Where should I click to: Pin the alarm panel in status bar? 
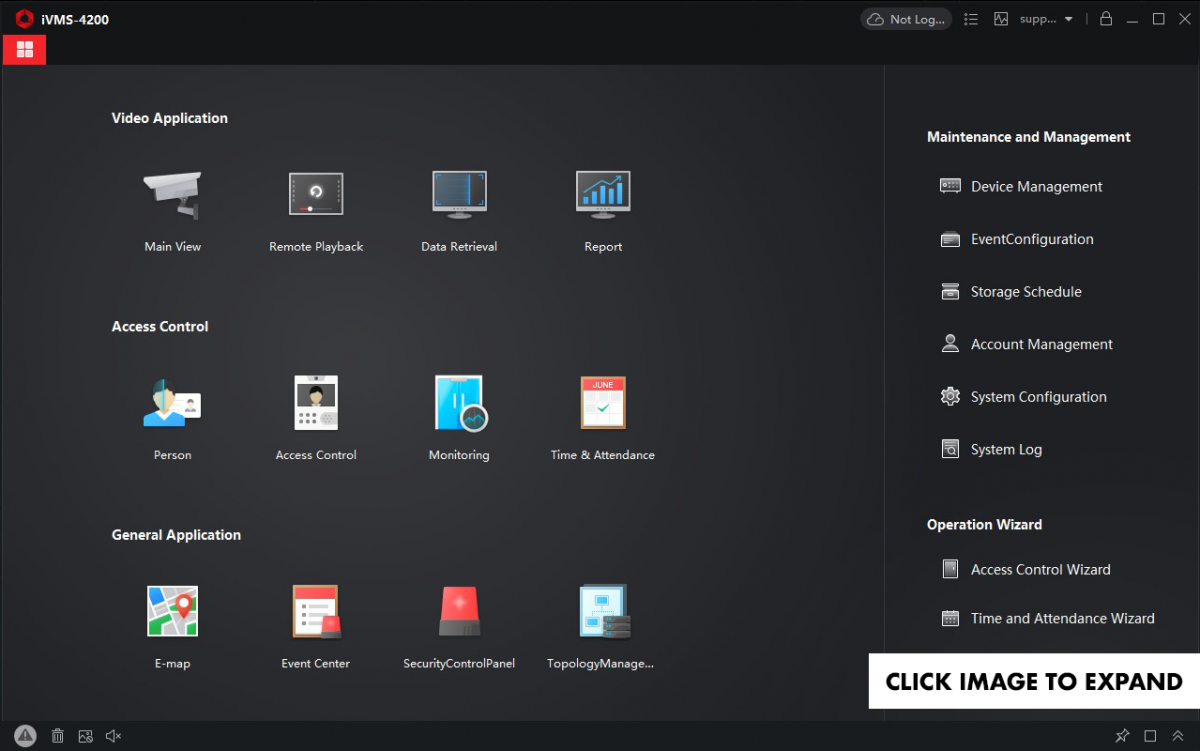pos(1122,736)
